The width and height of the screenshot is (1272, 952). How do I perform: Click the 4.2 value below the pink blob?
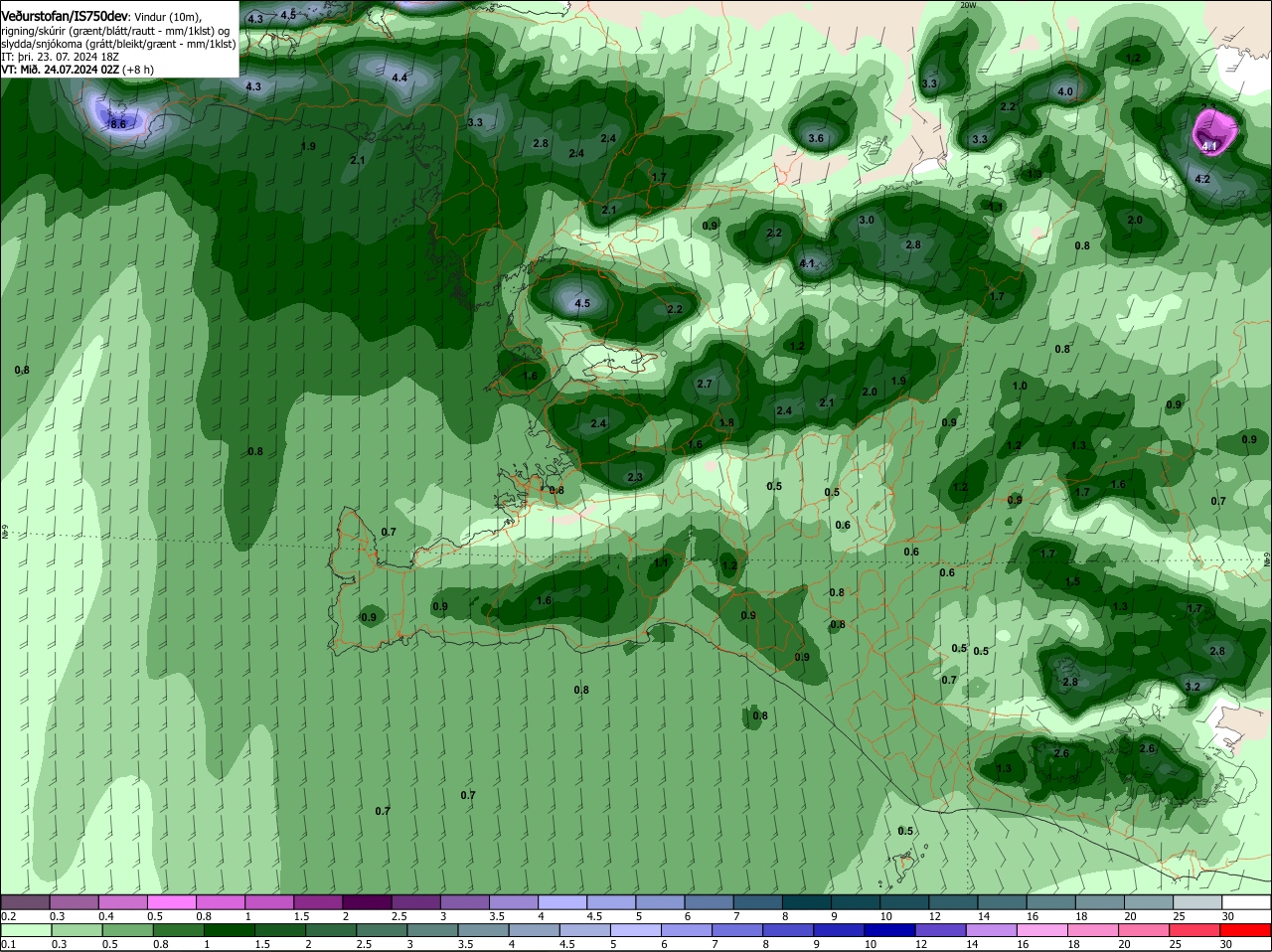coord(1202,179)
